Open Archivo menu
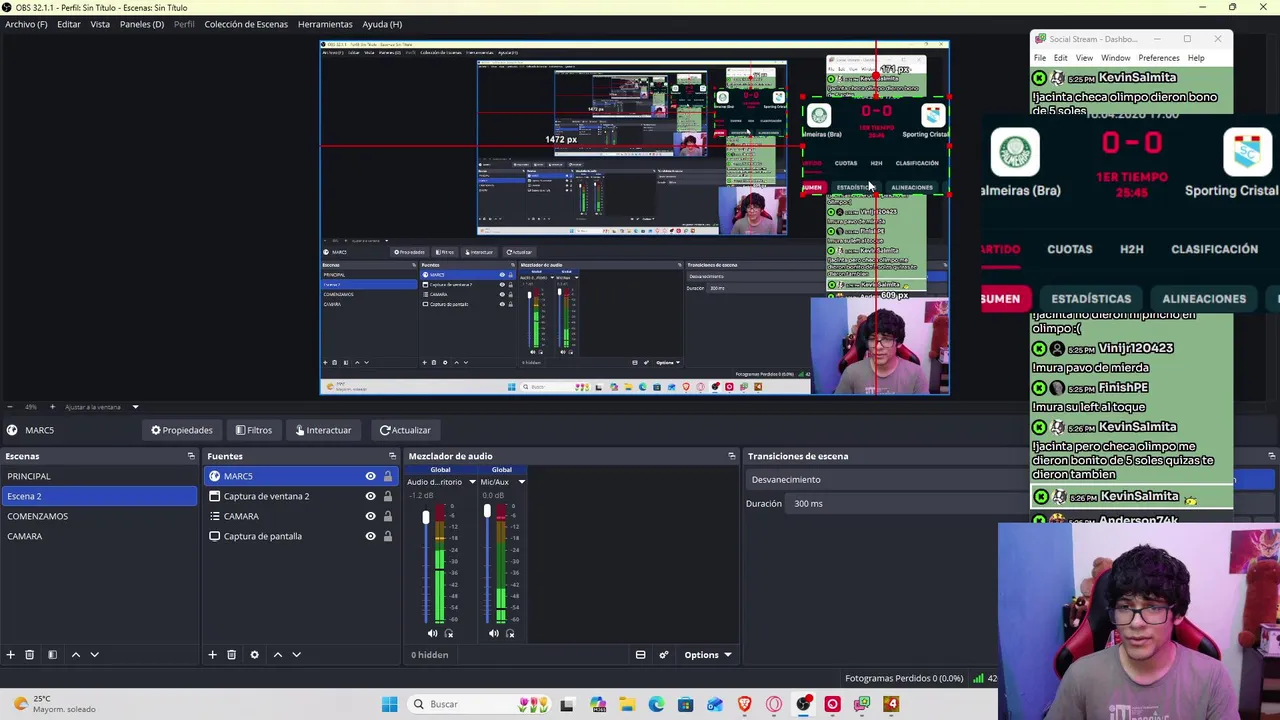 click(x=26, y=24)
